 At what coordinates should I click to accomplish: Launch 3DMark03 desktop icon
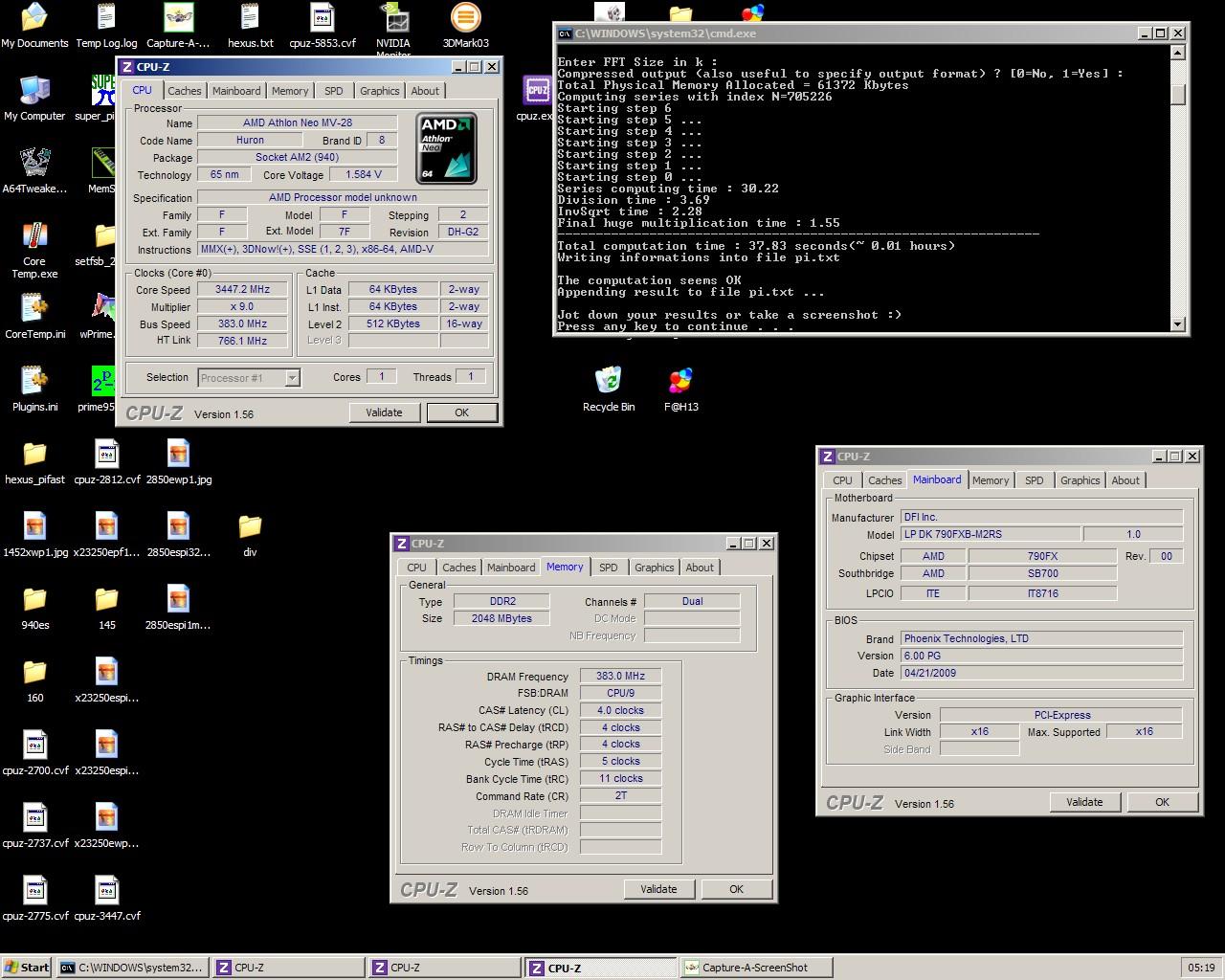click(x=465, y=26)
